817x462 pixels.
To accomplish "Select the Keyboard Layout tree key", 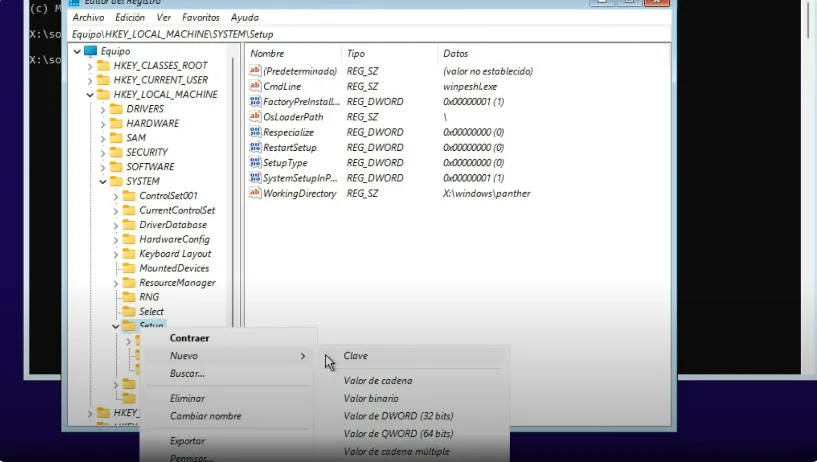I will click(174, 254).
